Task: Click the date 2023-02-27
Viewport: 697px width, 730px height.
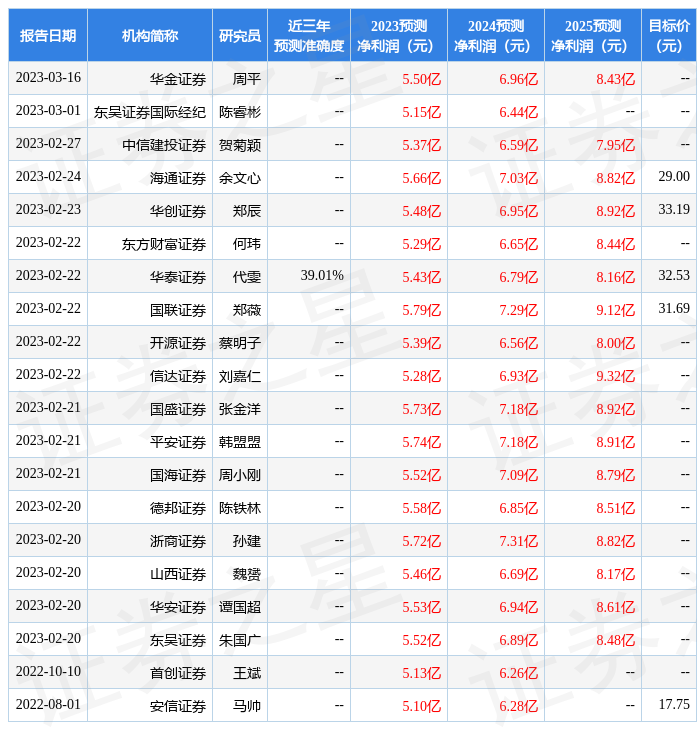Action: click(48, 143)
